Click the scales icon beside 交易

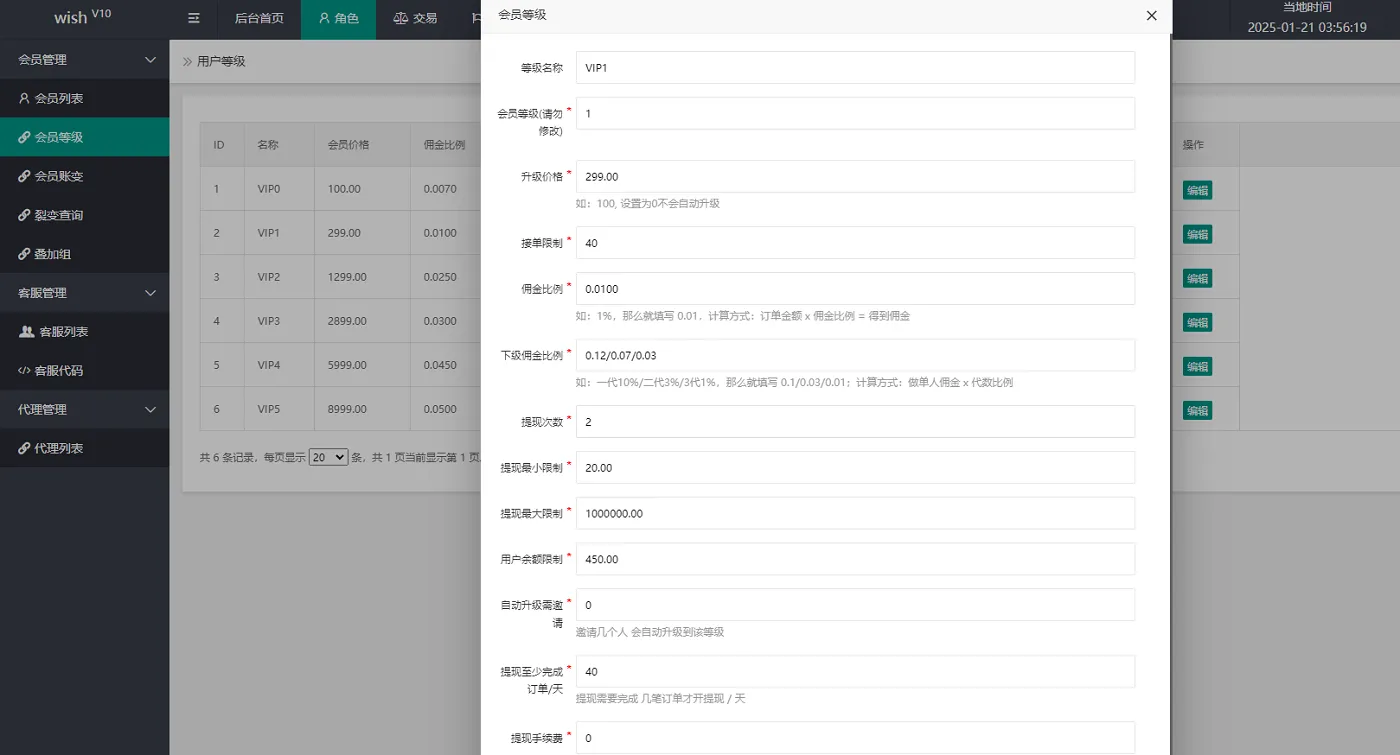tap(399, 17)
